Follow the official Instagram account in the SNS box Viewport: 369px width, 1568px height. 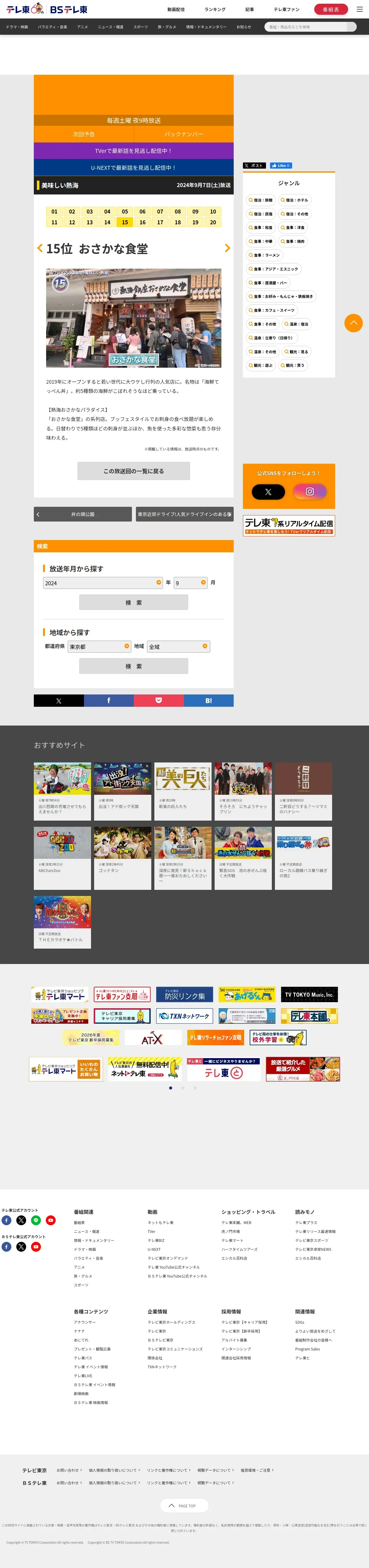click(310, 491)
